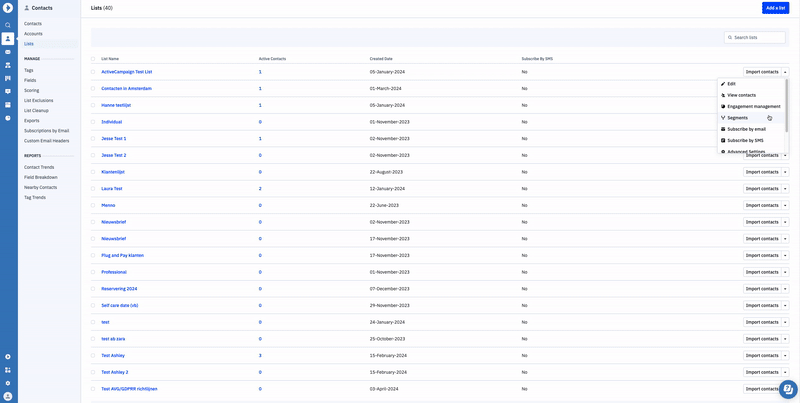The height and width of the screenshot is (403, 800).
Task: Select the Hanne testlijst row checkbox
Action: click(93, 105)
